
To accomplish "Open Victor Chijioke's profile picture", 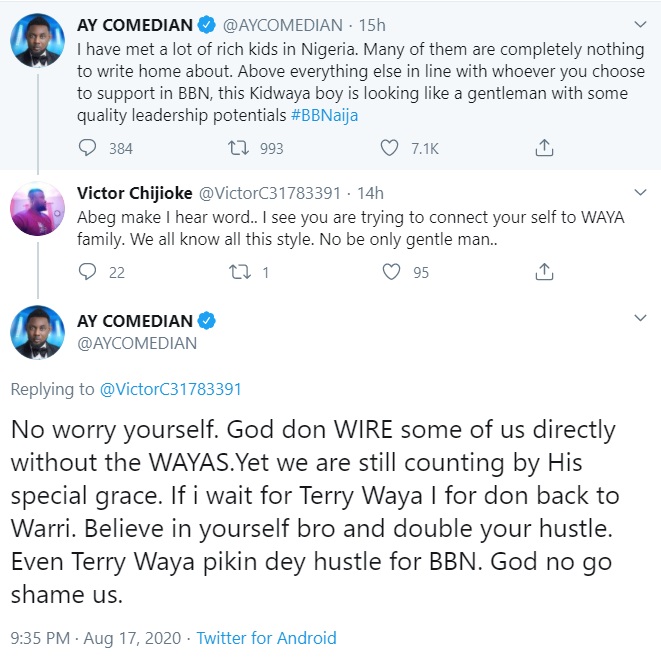I will coord(38,214).
